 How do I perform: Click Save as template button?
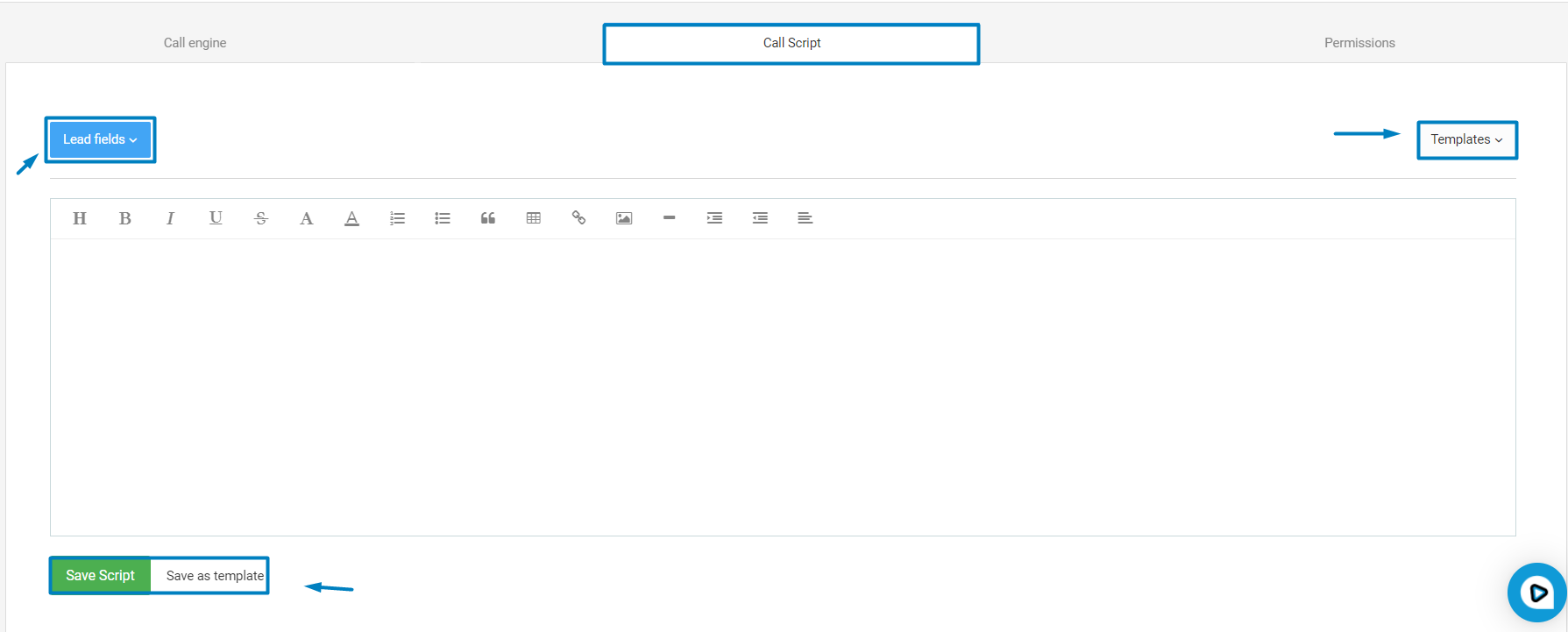pyautogui.click(x=215, y=576)
